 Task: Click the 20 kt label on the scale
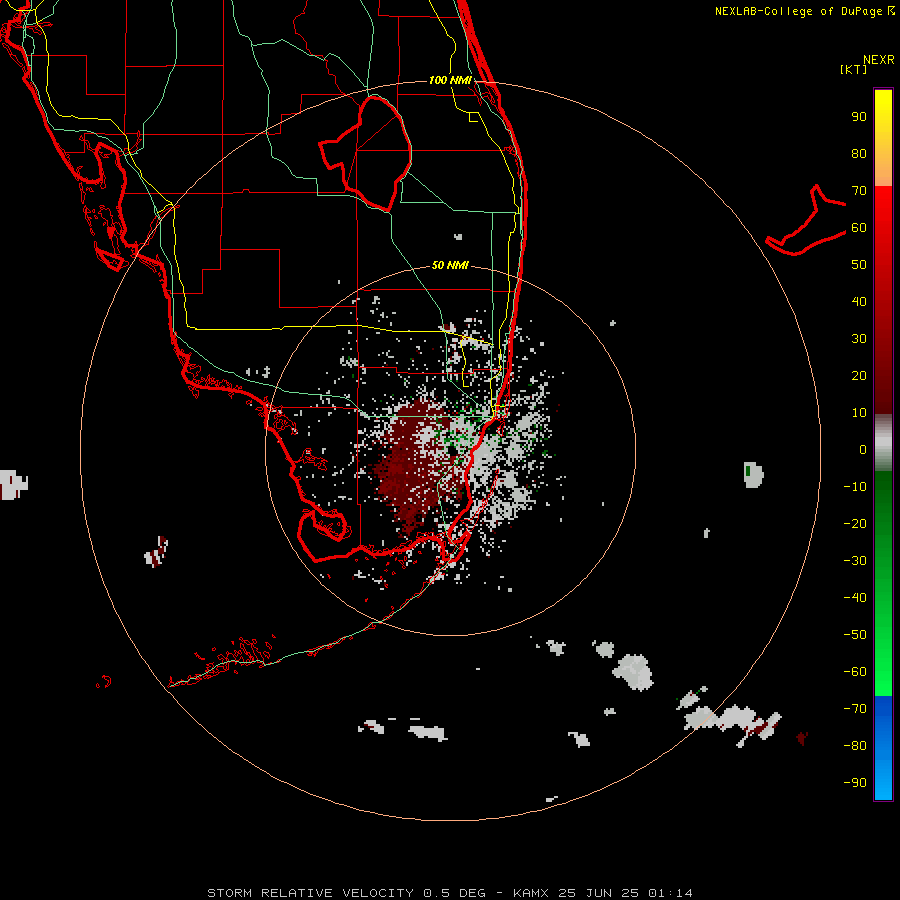(x=859, y=375)
